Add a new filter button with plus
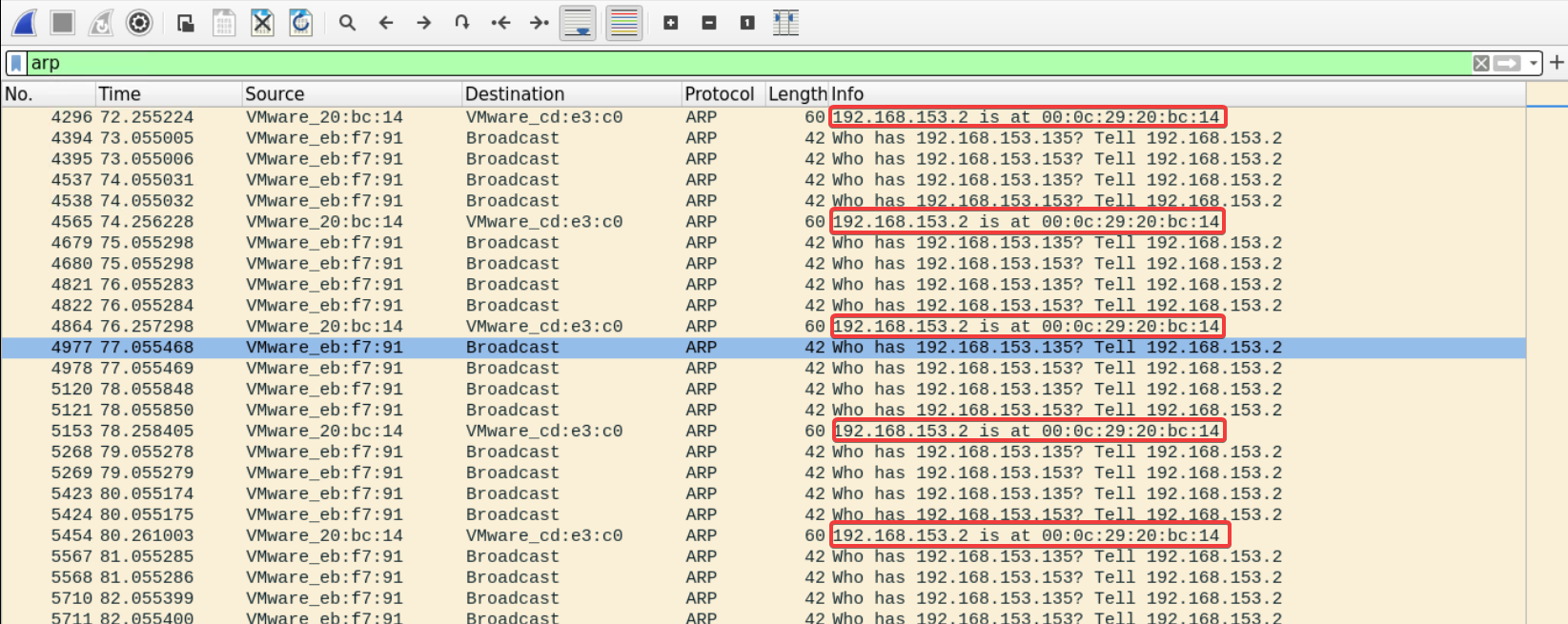This screenshot has height=624, width=1568. [1557, 63]
